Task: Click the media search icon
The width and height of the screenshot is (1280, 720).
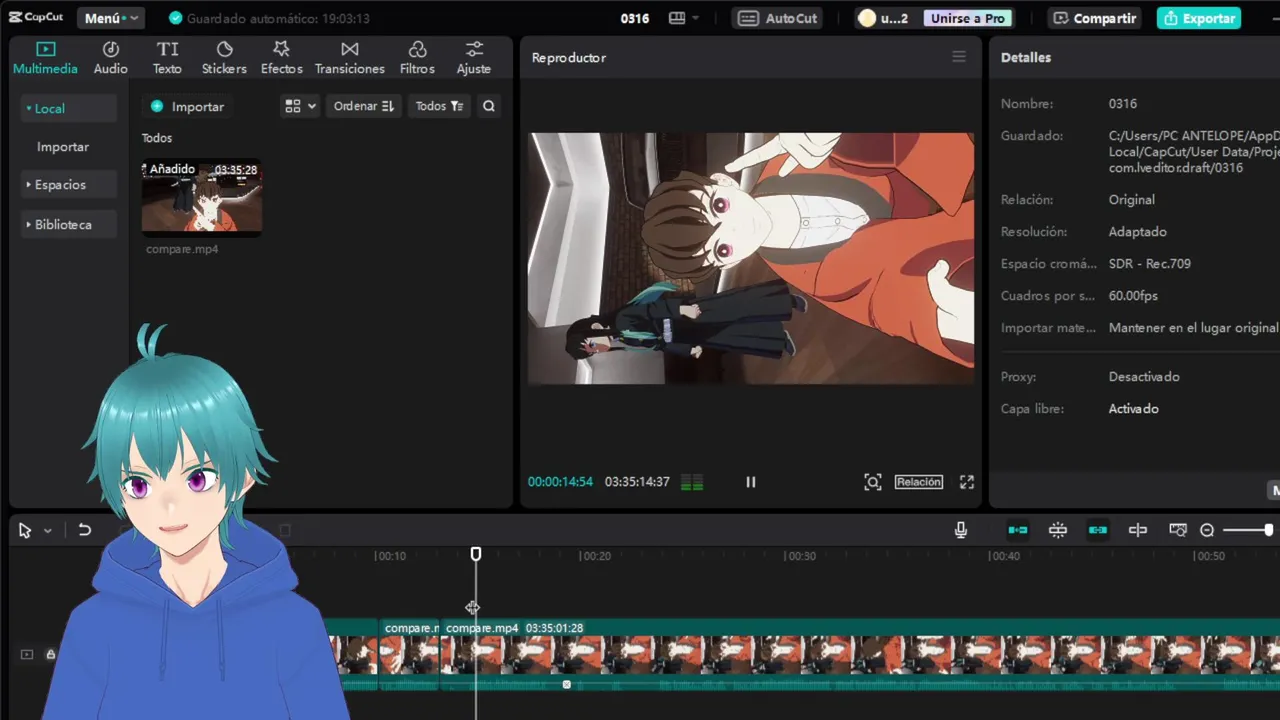Action: pyautogui.click(x=489, y=106)
